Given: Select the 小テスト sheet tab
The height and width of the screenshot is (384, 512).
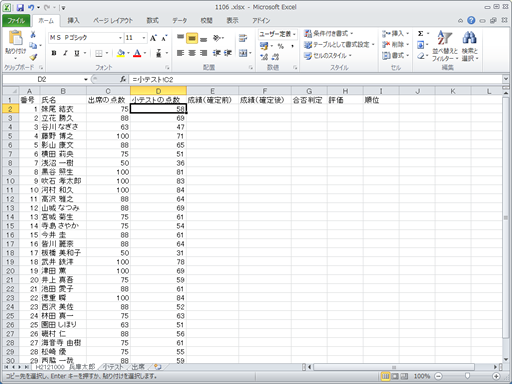Looking at the screenshot, I should pyautogui.click(x=113, y=367).
